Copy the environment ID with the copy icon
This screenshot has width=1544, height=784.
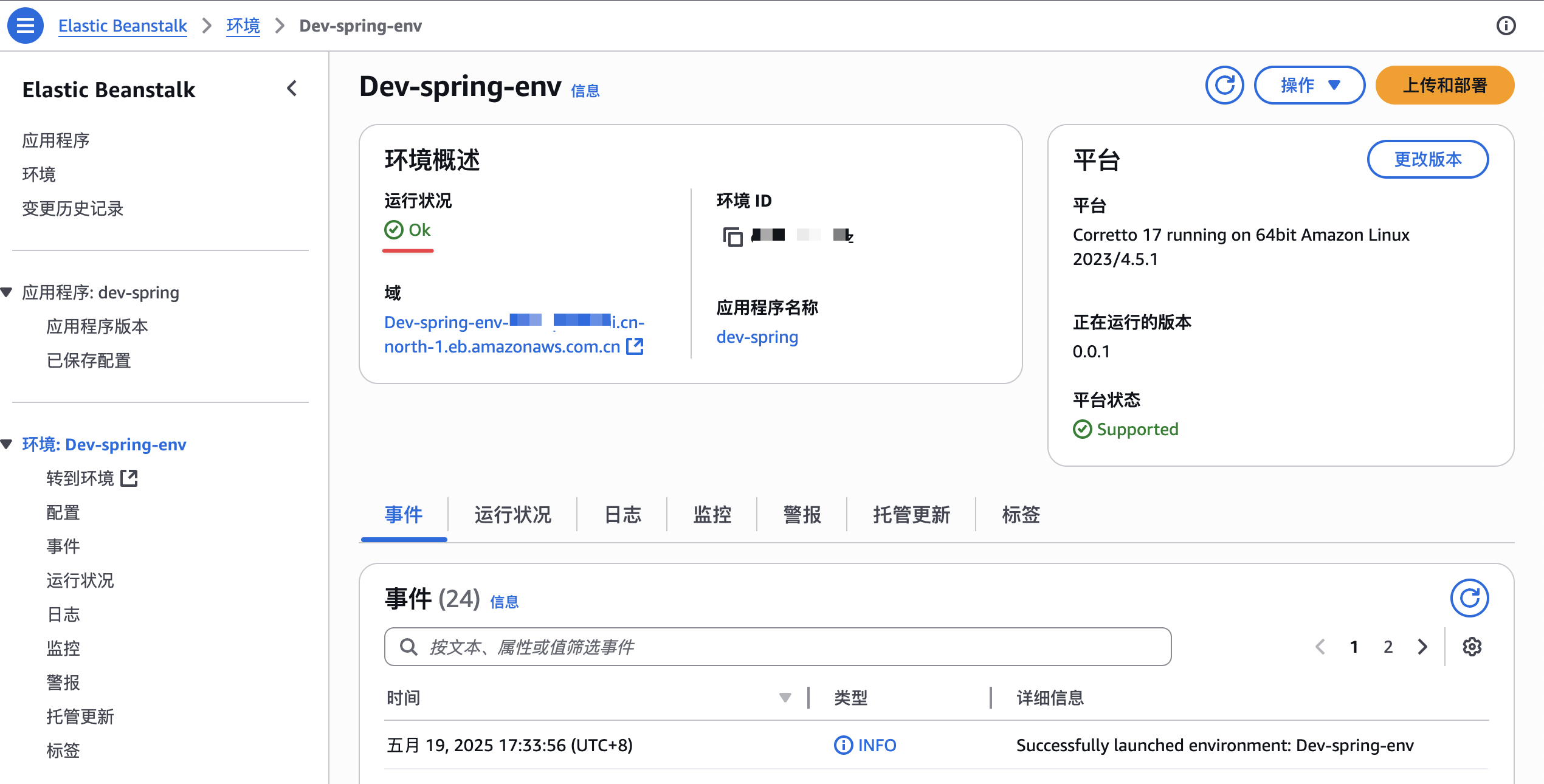[x=732, y=236]
